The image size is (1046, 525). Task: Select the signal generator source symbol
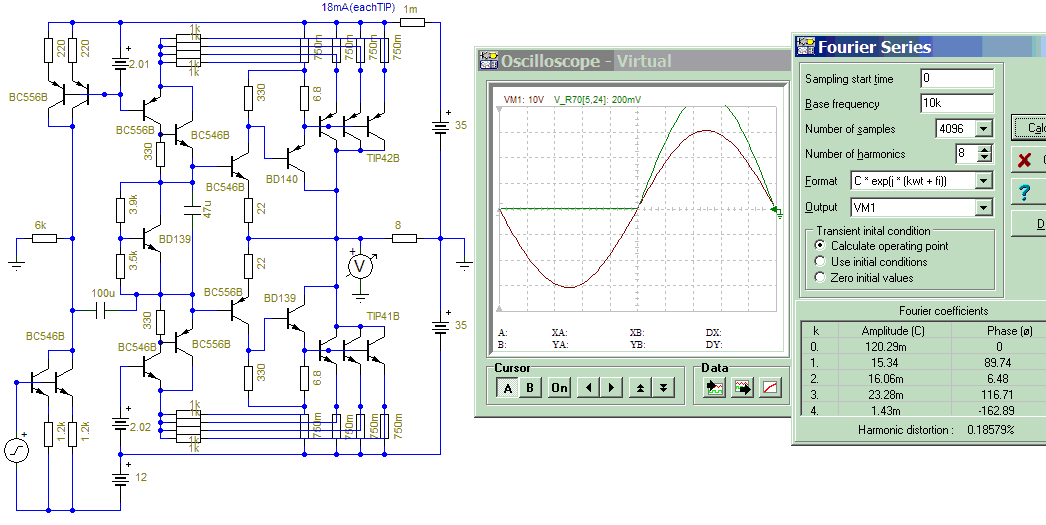[16, 449]
